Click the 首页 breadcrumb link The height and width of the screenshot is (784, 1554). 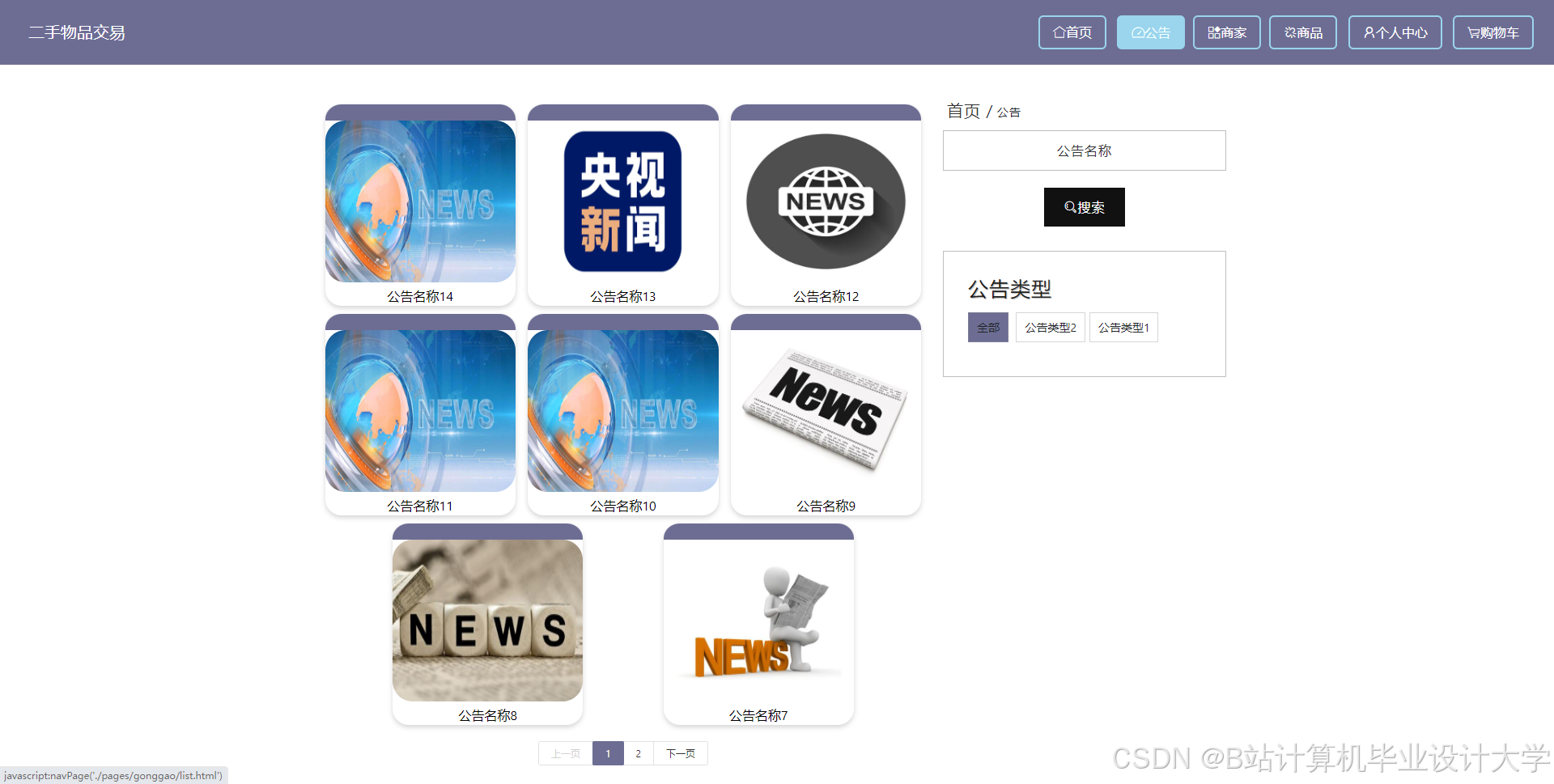[963, 111]
